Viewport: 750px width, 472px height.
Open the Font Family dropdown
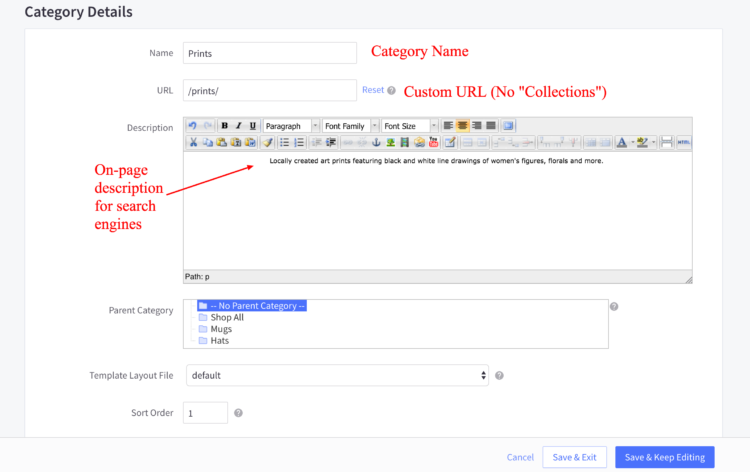pos(350,126)
